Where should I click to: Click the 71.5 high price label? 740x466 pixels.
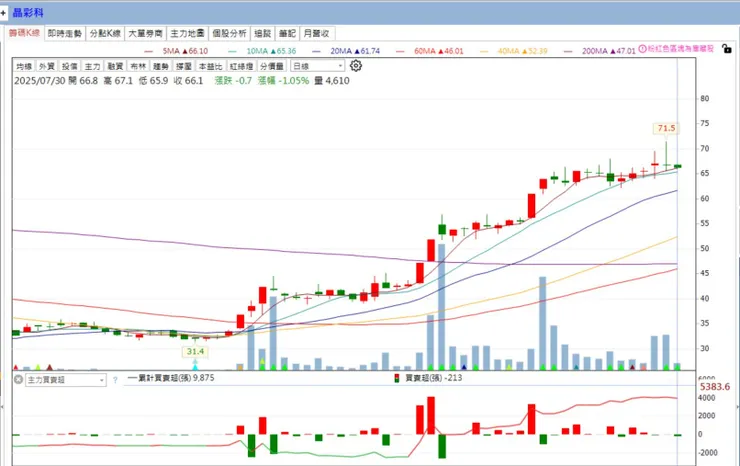pos(666,128)
